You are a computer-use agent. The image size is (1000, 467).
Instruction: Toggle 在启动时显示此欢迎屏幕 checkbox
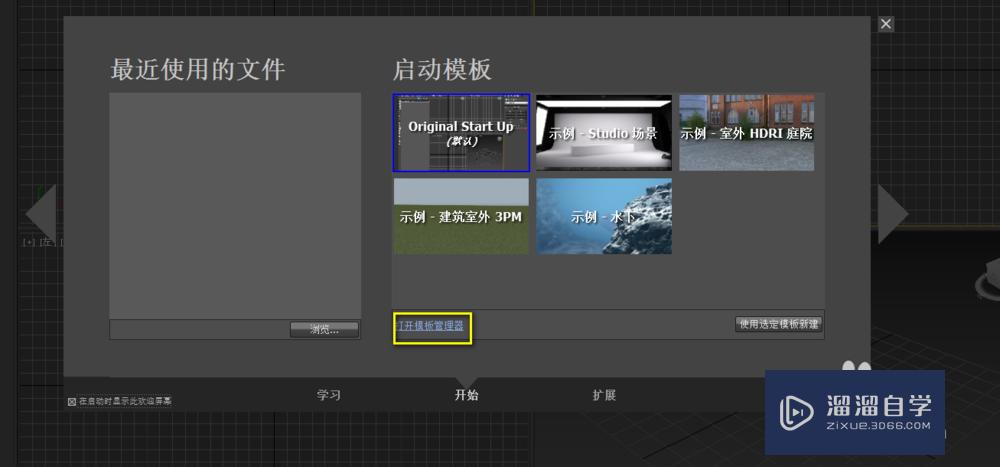coord(72,402)
